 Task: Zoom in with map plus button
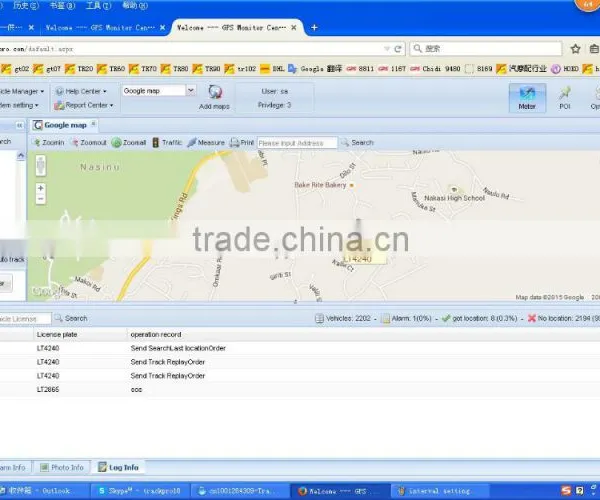point(41,188)
